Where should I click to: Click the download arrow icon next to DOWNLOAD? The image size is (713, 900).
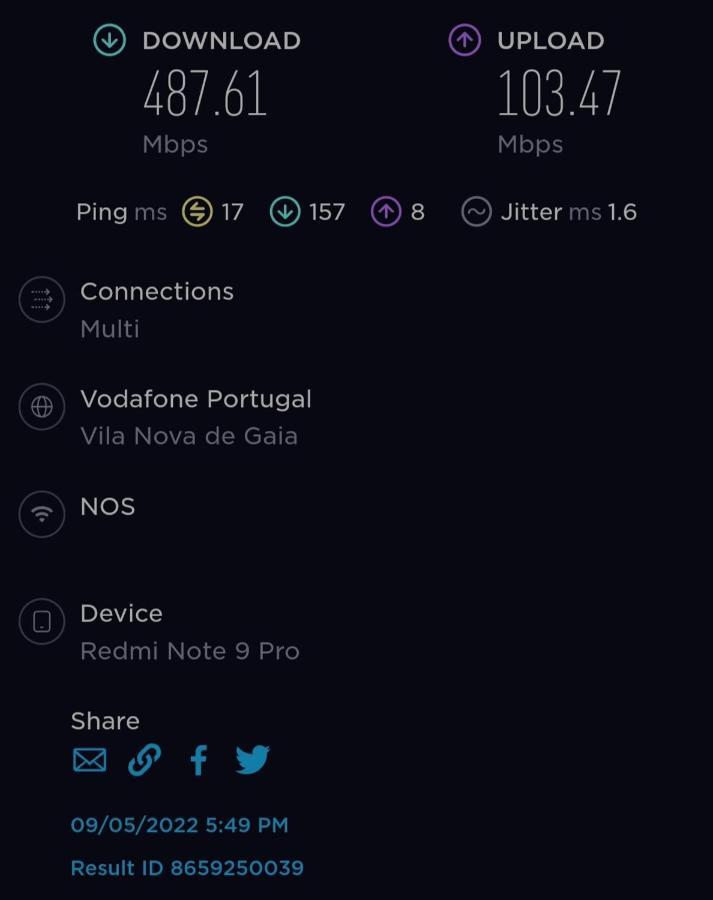(110, 40)
